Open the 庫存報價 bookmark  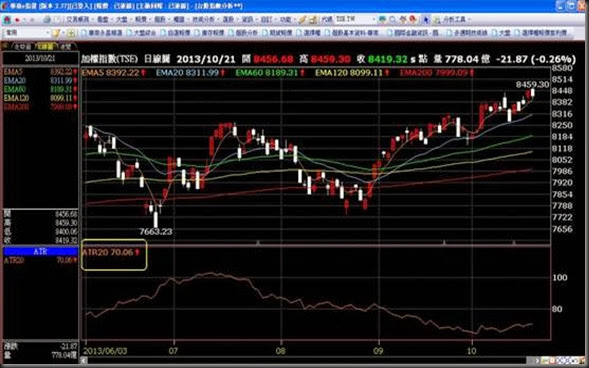click(x=209, y=33)
